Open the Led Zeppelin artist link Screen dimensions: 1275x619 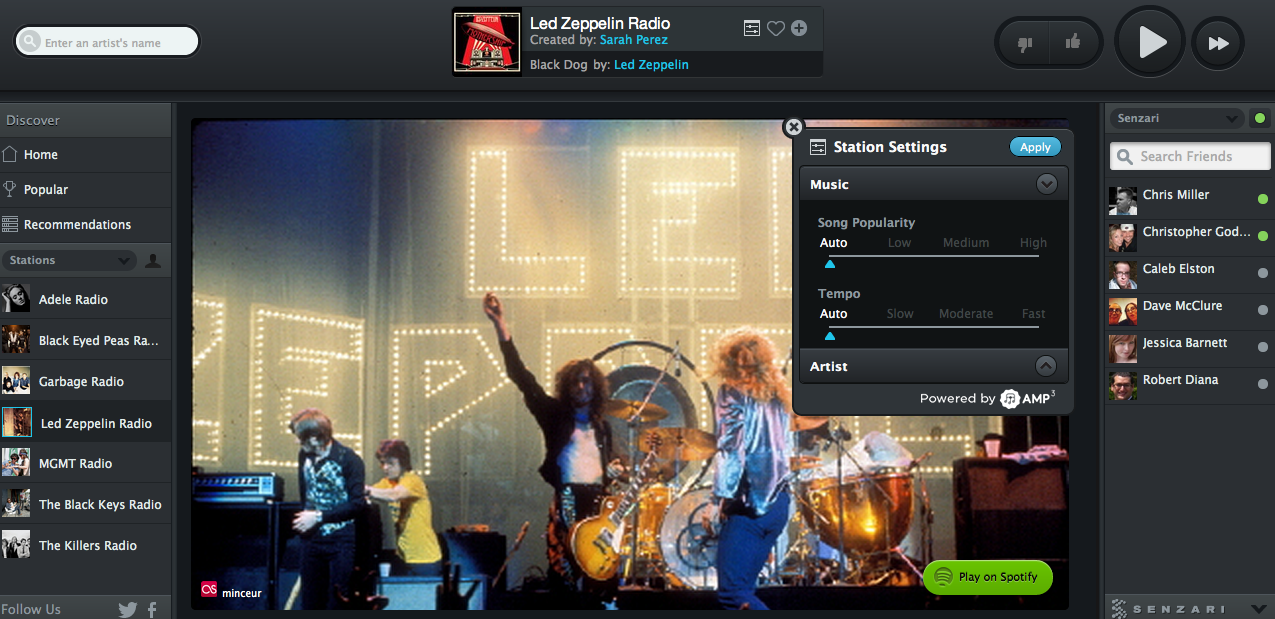point(651,65)
